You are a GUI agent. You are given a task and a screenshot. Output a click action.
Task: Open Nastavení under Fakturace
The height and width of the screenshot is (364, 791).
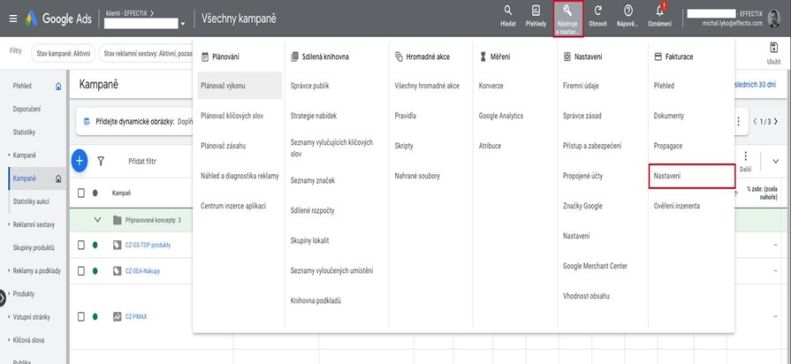click(x=692, y=176)
